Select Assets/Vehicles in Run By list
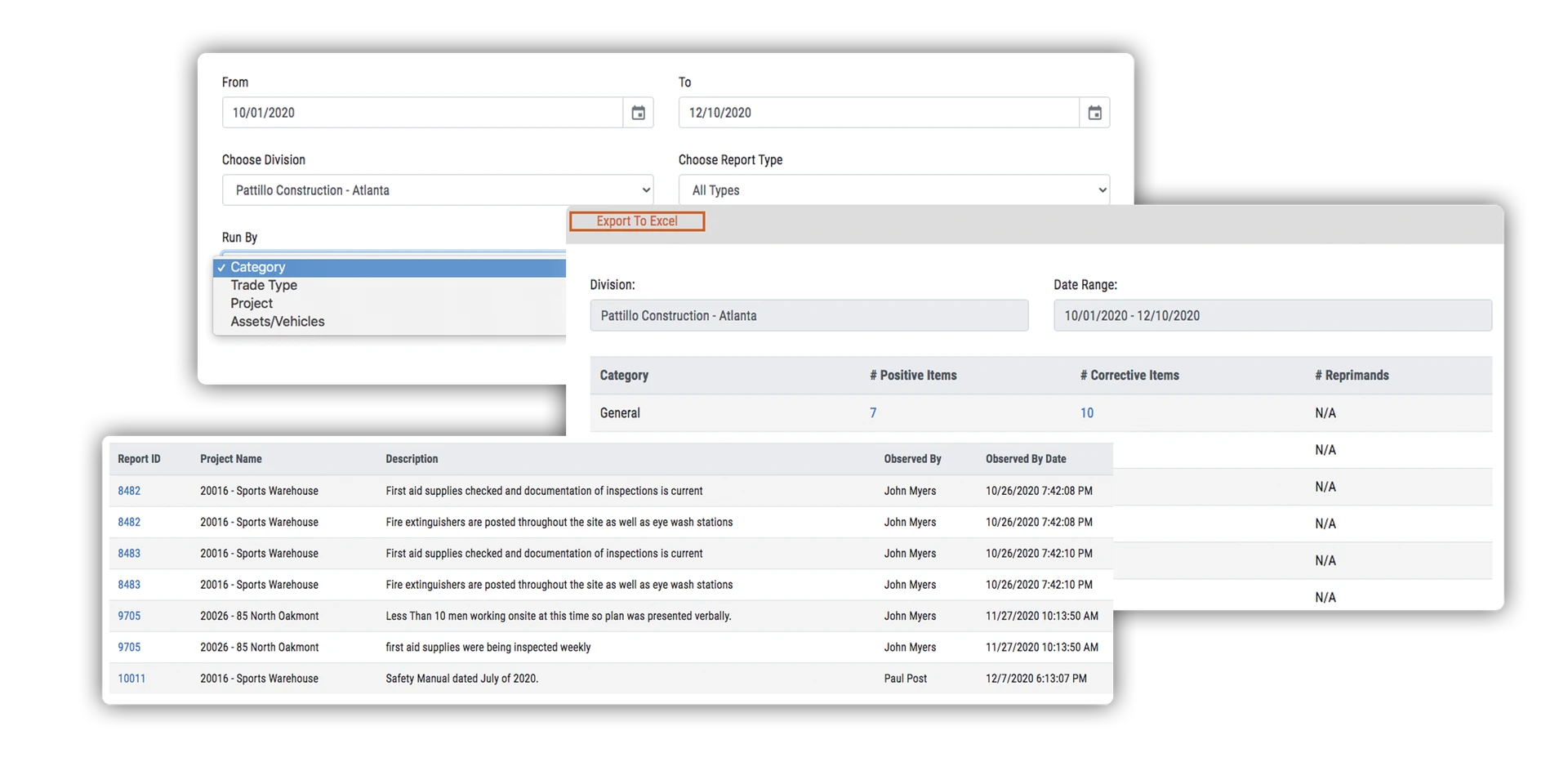 coord(278,321)
